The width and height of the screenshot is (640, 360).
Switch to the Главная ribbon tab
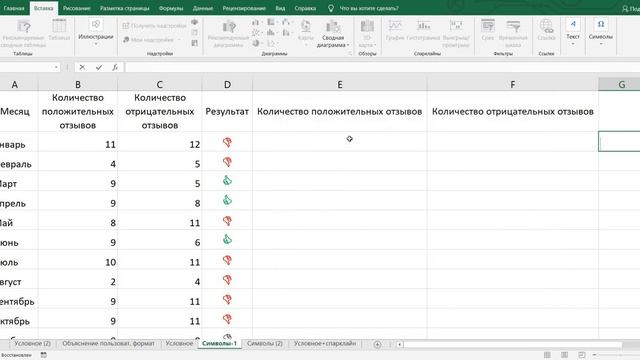(x=14, y=8)
